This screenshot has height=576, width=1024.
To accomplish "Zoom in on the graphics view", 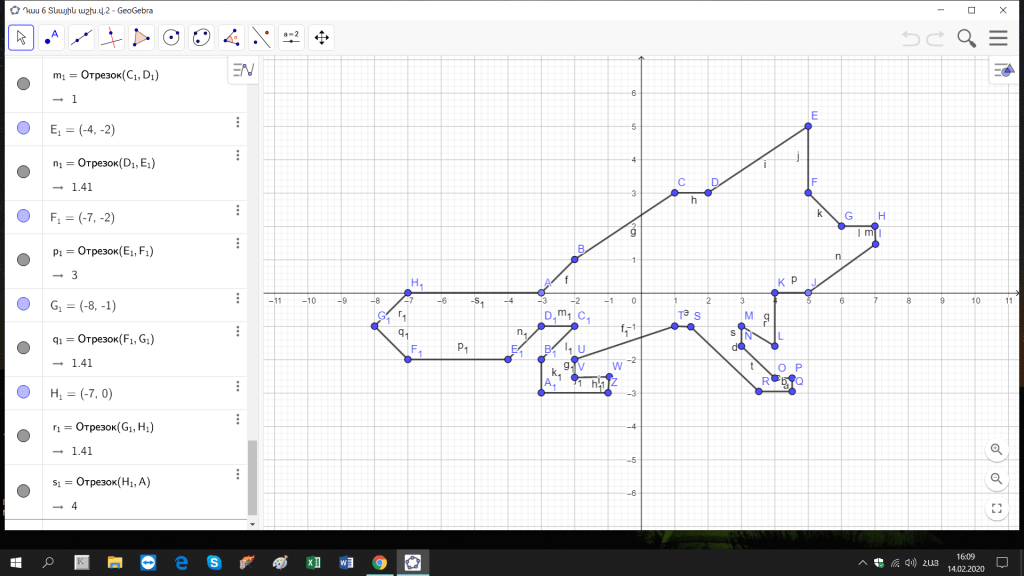I will [996, 449].
